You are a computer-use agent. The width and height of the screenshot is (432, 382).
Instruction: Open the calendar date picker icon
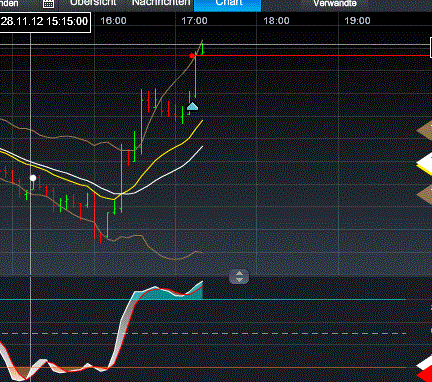point(49,4)
